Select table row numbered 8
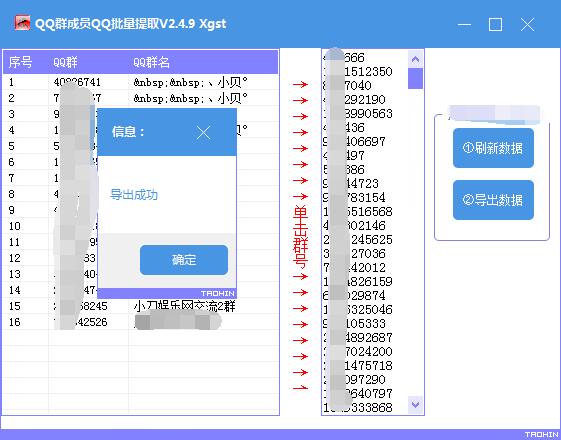The width and height of the screenshot is (561, 440). point(141,194)
